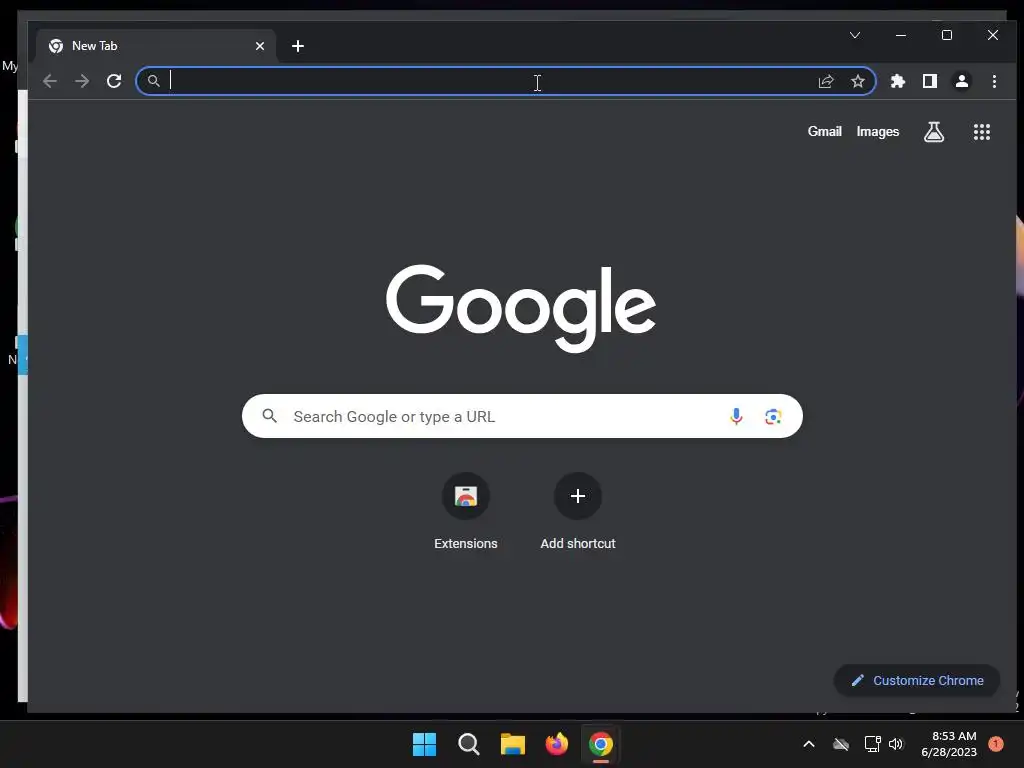Screen dimensions: 1024x768
Task: Show hidden tray icons chevron
Action: [x=808, y=744]
